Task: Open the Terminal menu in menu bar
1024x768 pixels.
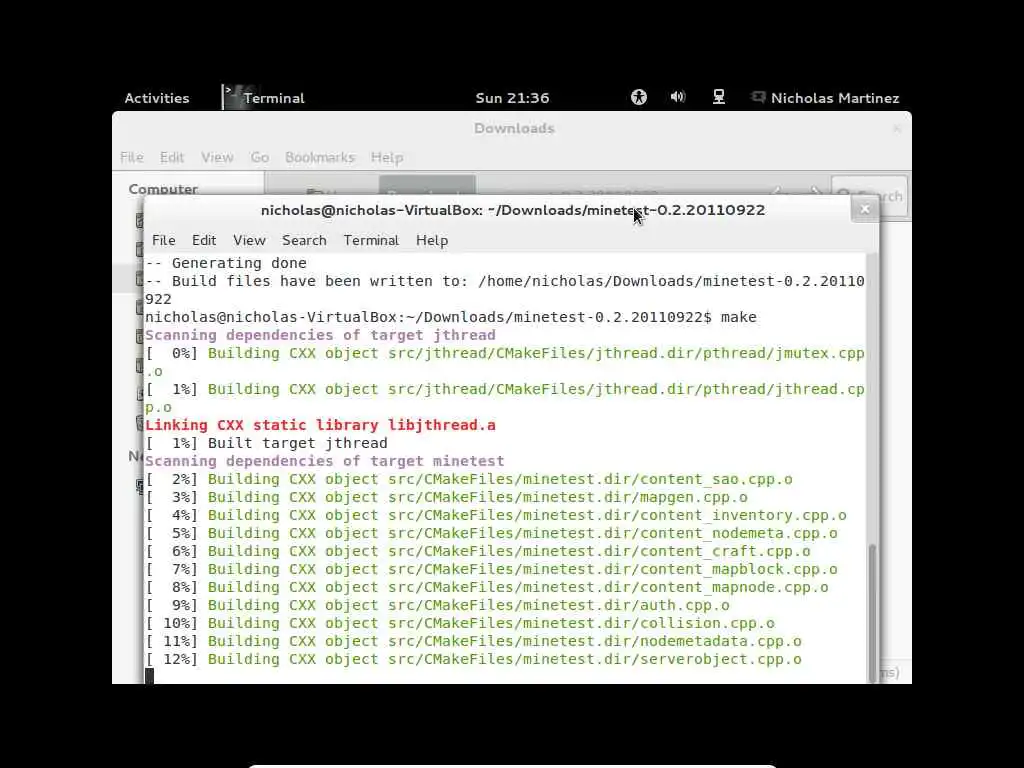Action: point(371,240)
